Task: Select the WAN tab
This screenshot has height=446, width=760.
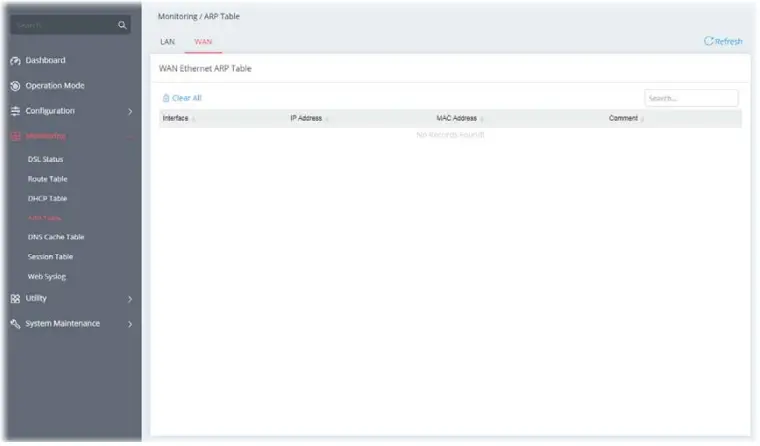Action: click(x=203, y=42)
